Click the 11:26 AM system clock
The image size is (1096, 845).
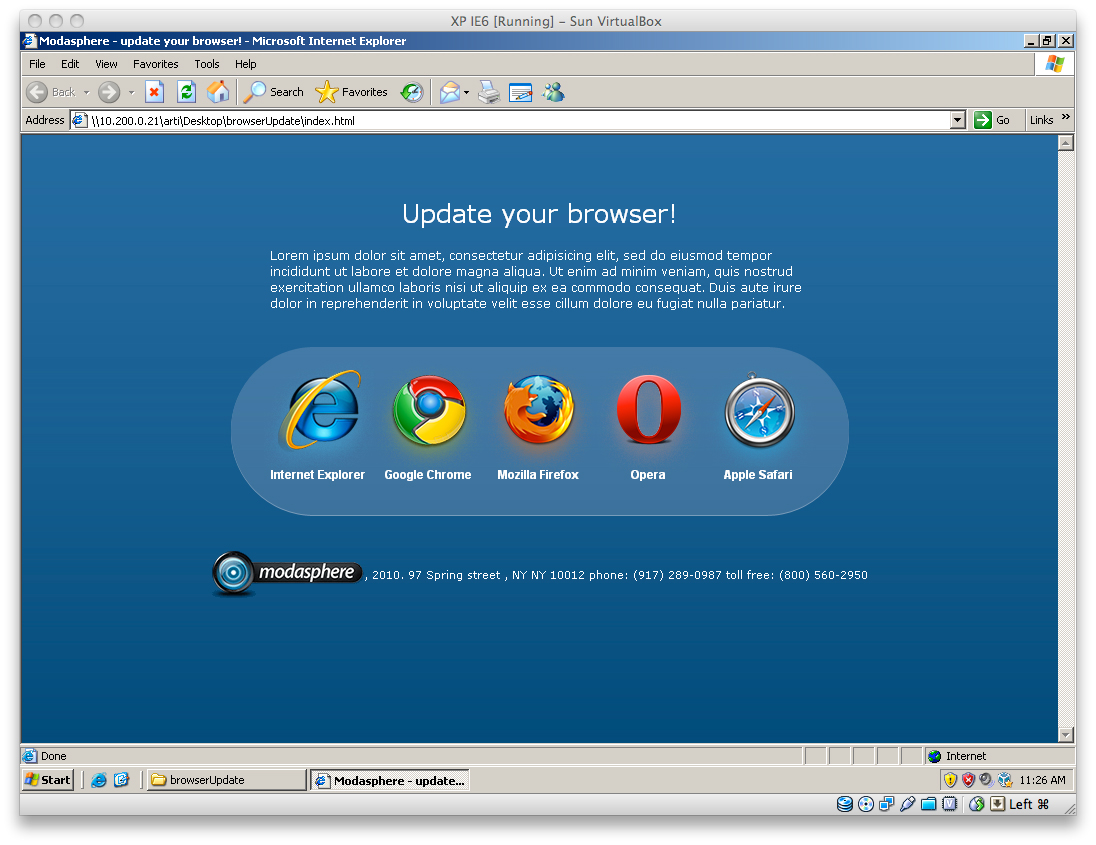click(1042, 780)
